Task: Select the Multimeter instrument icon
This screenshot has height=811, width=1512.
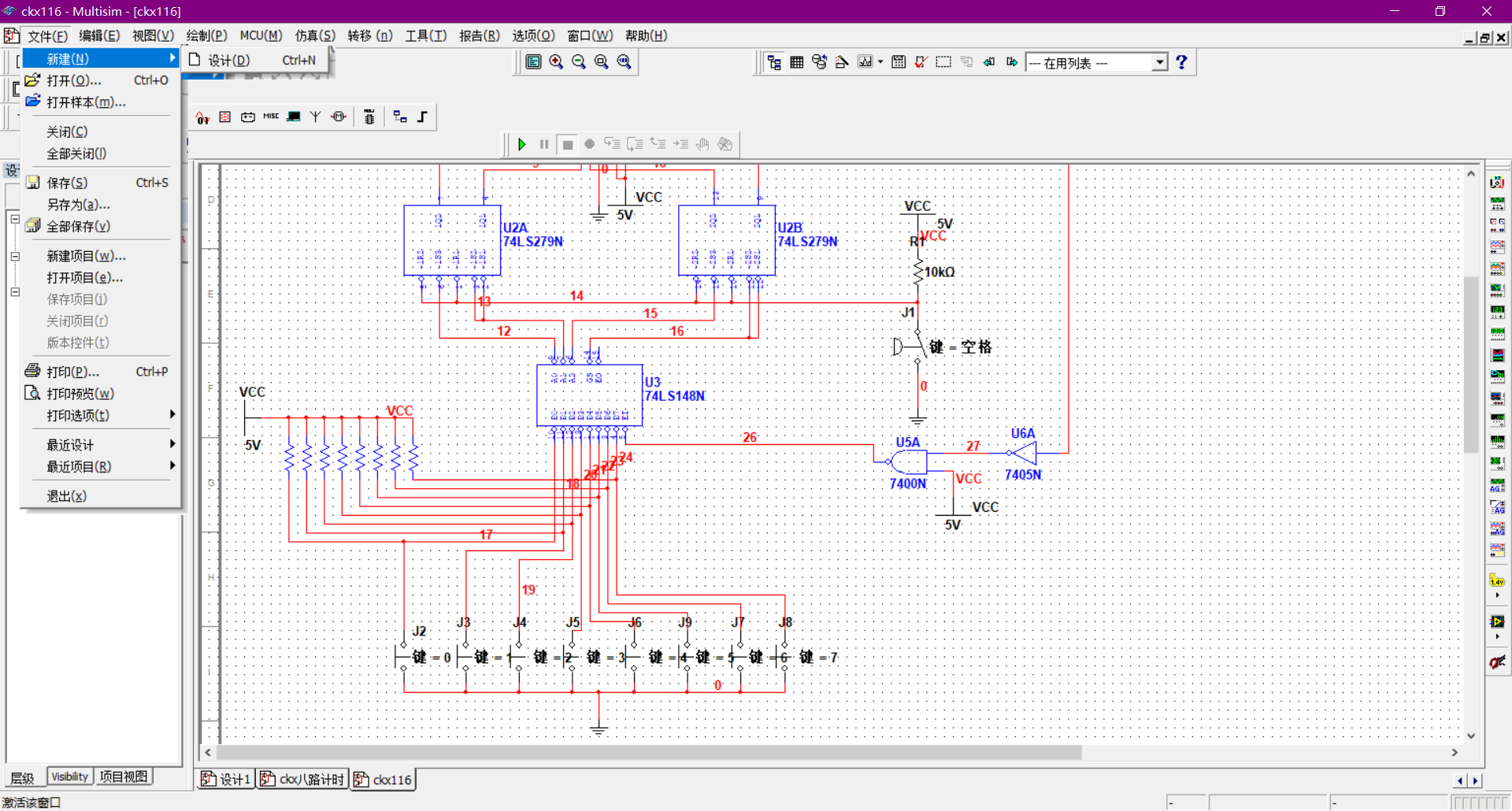Action: pos(1497,183)
